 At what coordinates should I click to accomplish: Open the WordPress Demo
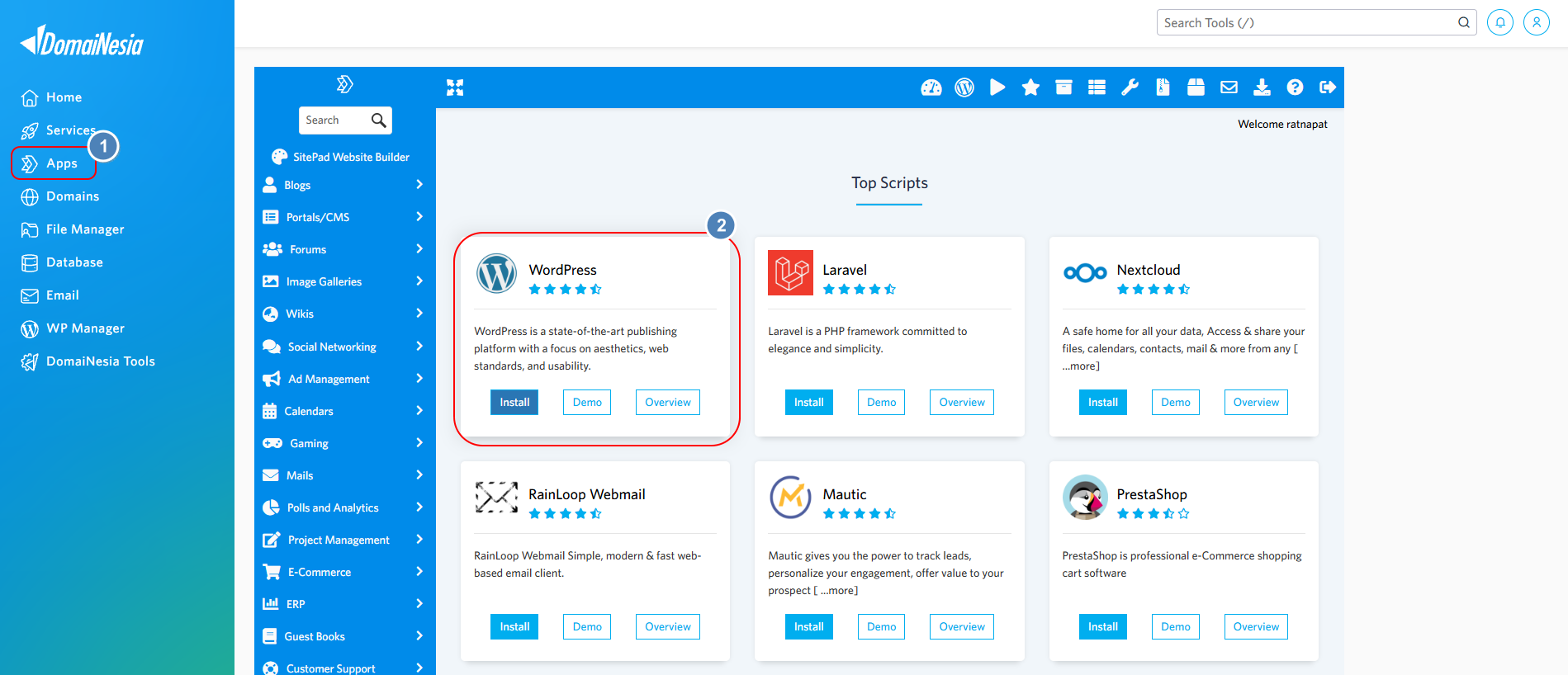(587, 402)
